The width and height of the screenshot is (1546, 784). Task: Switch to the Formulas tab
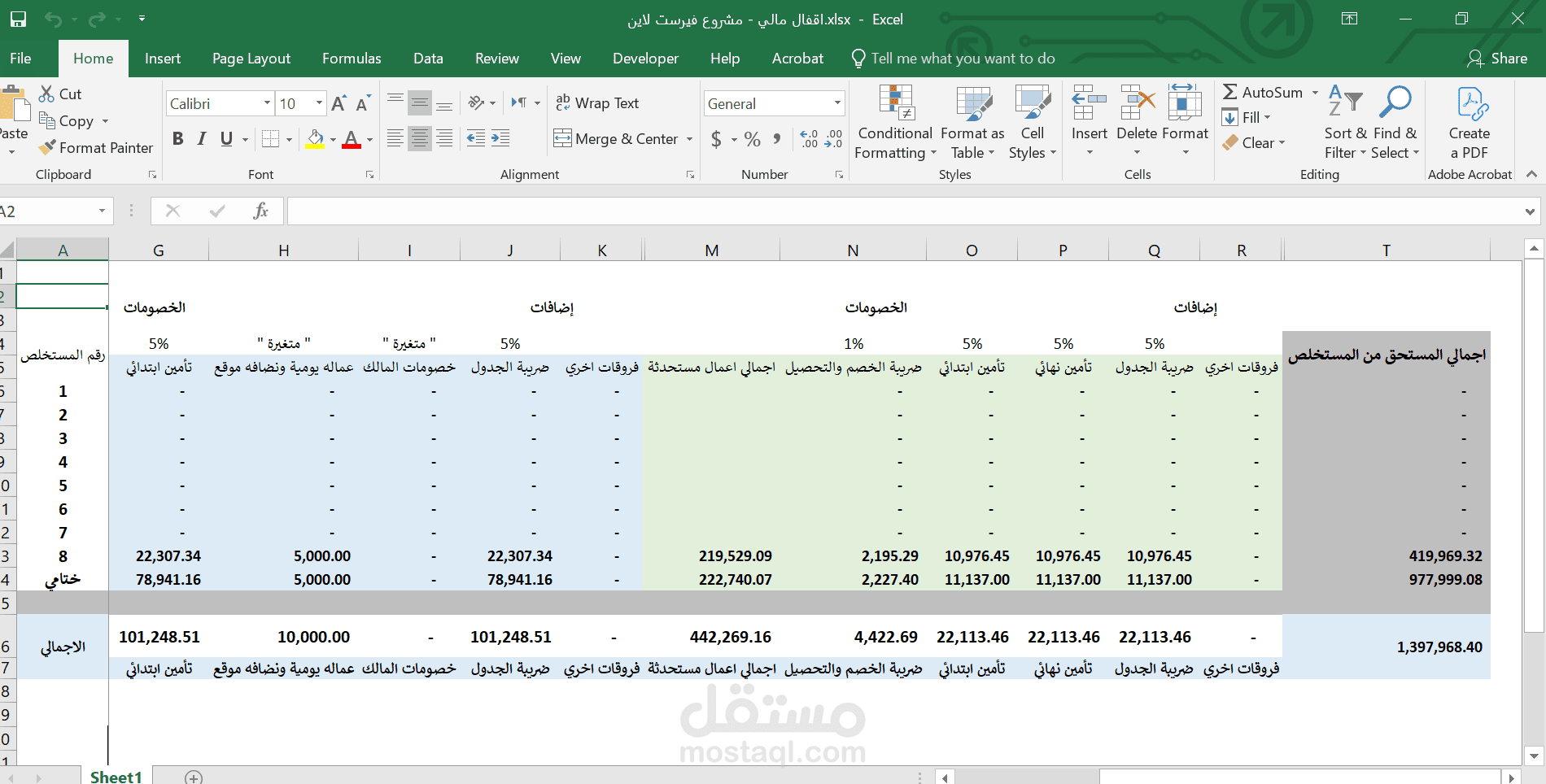pos(352,59)
